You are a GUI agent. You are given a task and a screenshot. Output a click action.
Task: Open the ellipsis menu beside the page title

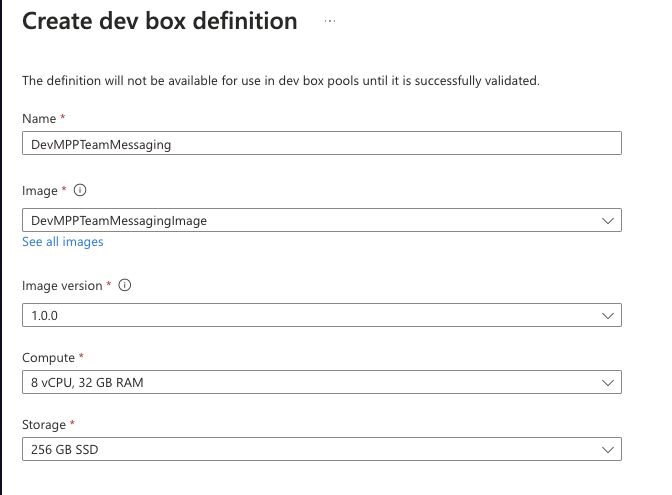(x=330, y=21)
